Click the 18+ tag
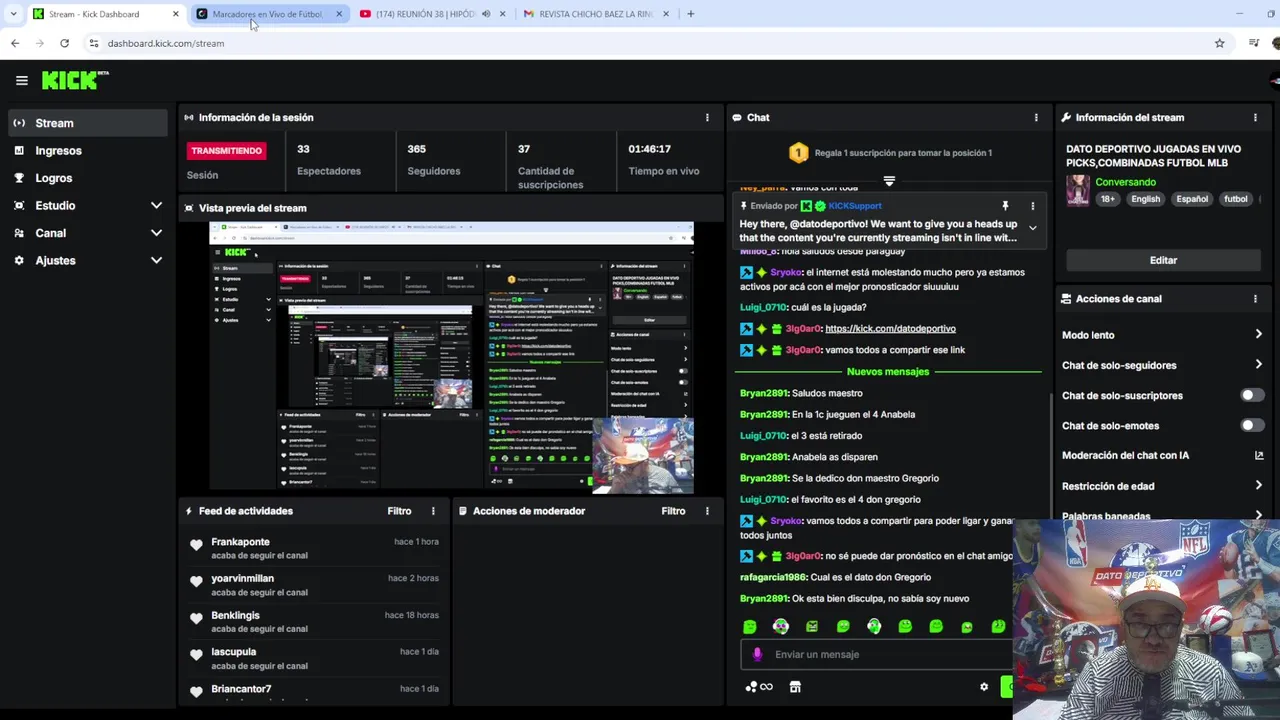The width and height of the screenshot is (1280, 720). point(1108,199)
